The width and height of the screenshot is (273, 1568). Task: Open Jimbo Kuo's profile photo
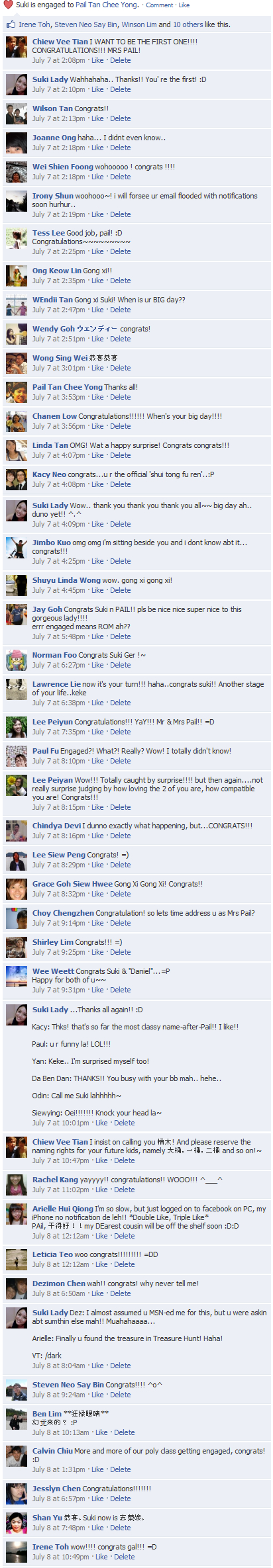(x=17, y=548)
